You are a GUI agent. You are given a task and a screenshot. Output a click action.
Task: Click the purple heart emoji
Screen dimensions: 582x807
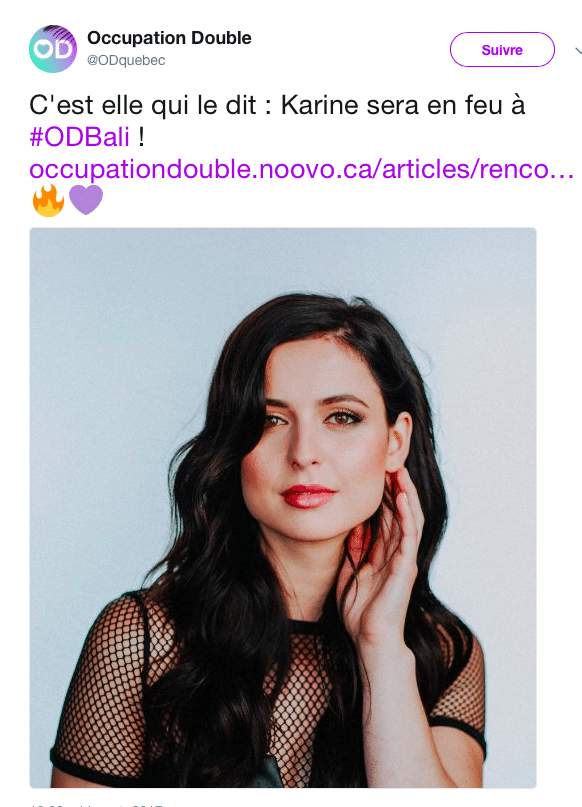click(85, 200)
